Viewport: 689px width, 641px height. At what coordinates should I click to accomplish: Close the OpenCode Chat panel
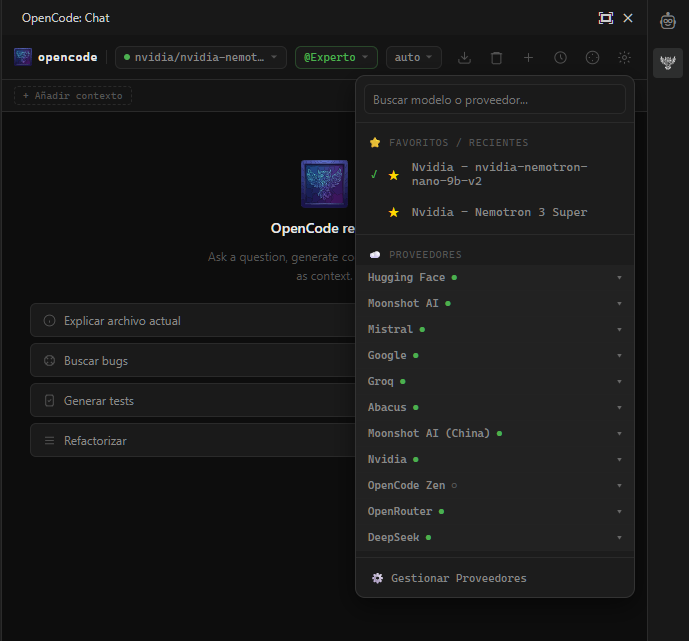coord(628,18)
